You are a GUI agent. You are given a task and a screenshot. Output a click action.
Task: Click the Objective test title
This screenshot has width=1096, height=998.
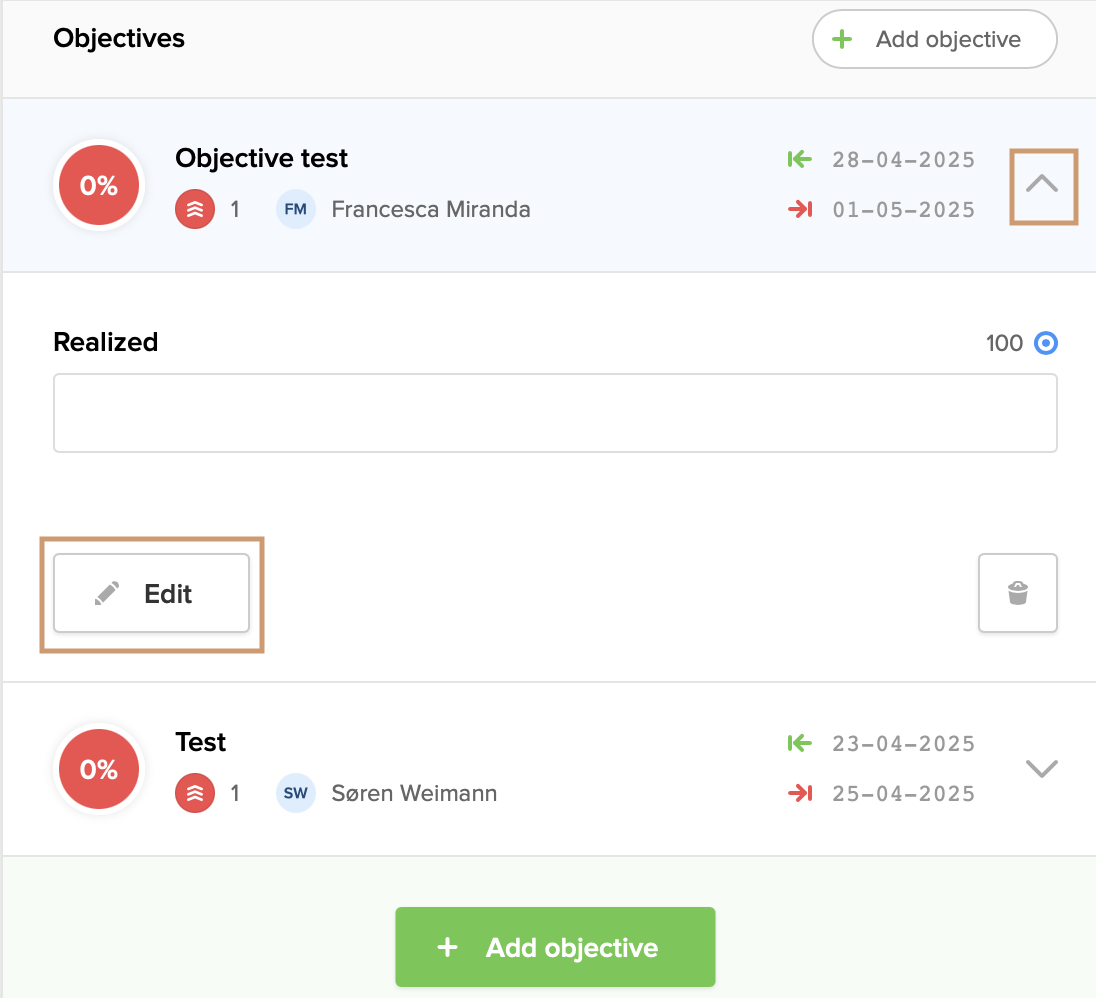[261, 158]
